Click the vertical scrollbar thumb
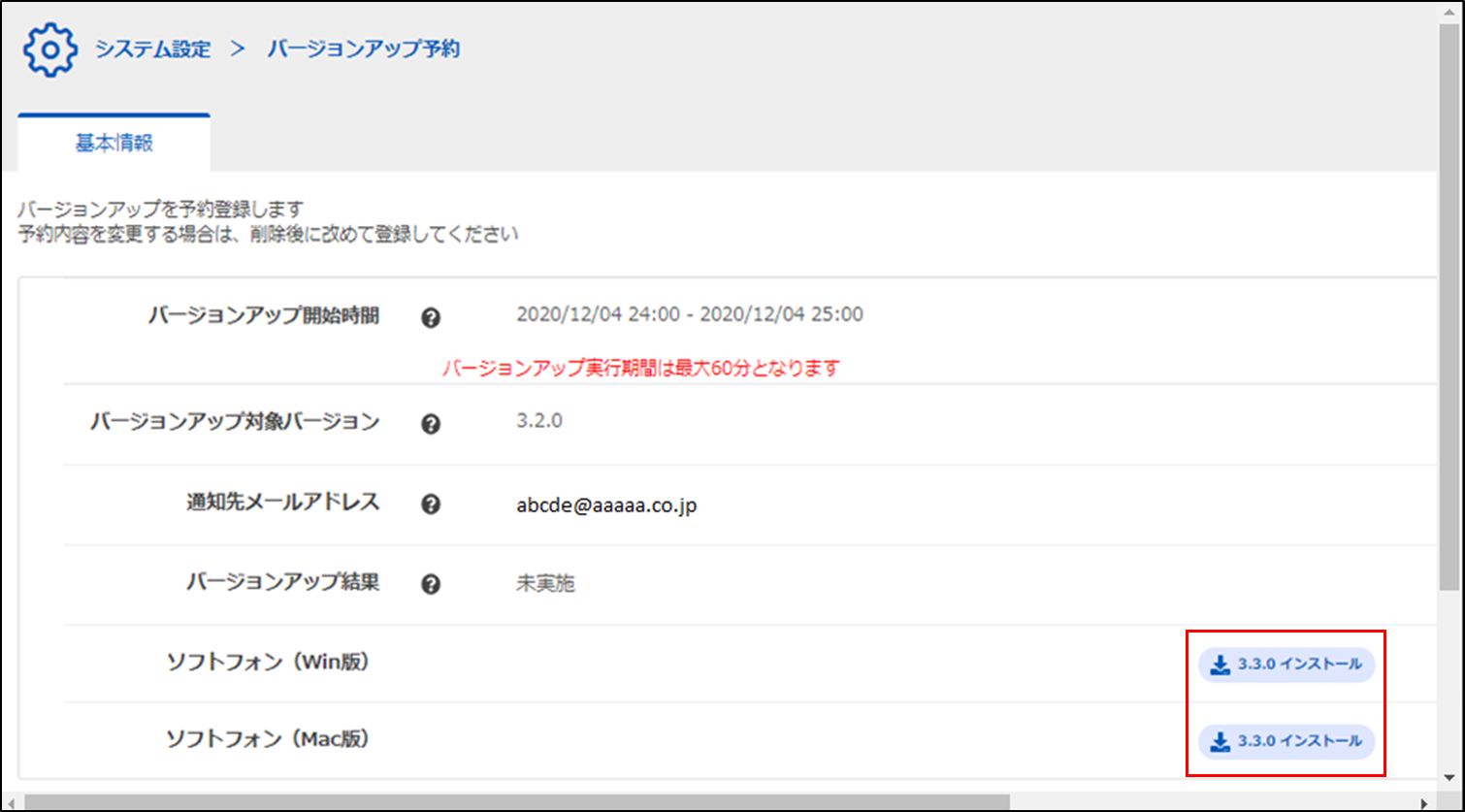This screenshot has height=812, width=1465. point(1449,301)
